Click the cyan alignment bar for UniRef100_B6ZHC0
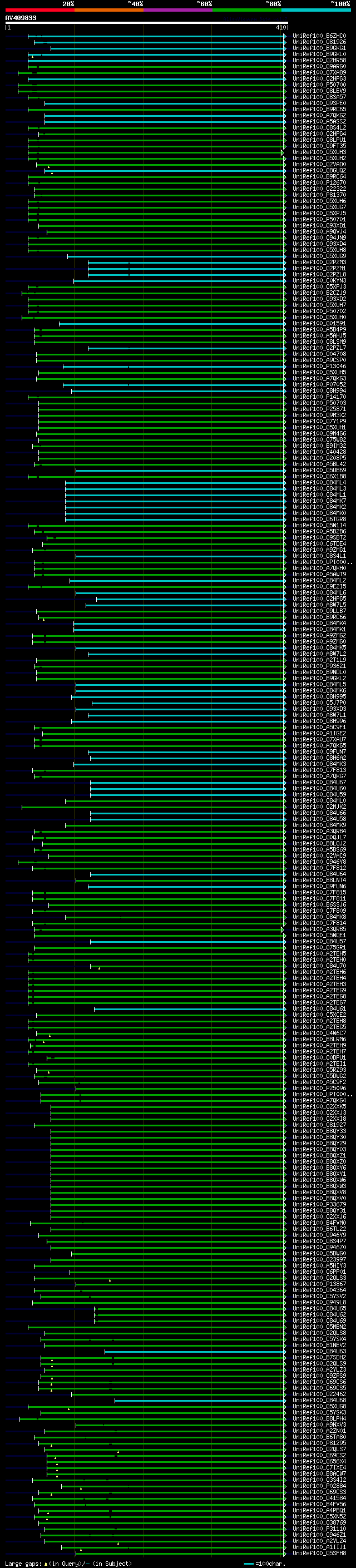356x1568 pixels. pyautogui.click(x=157, y=36)
